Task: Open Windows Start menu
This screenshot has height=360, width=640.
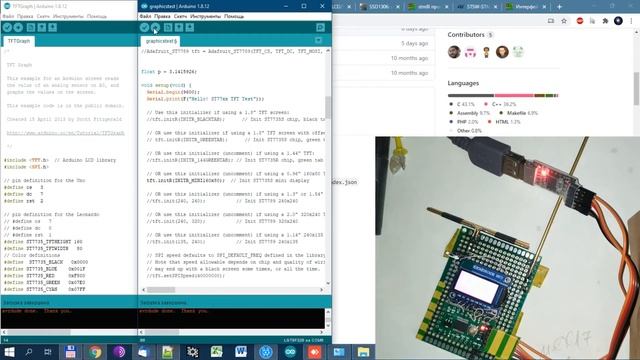Action: tap(9, 352)
